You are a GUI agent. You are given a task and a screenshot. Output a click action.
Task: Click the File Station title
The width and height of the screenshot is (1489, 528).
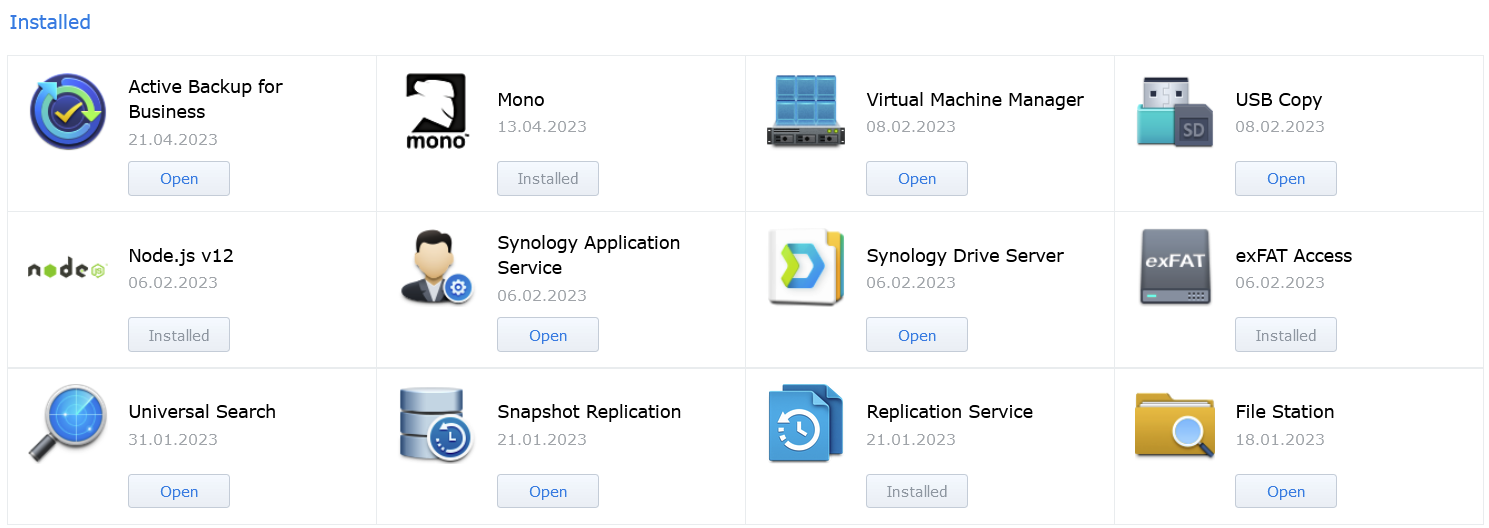pyautogui.click(x=1285, y=412)
